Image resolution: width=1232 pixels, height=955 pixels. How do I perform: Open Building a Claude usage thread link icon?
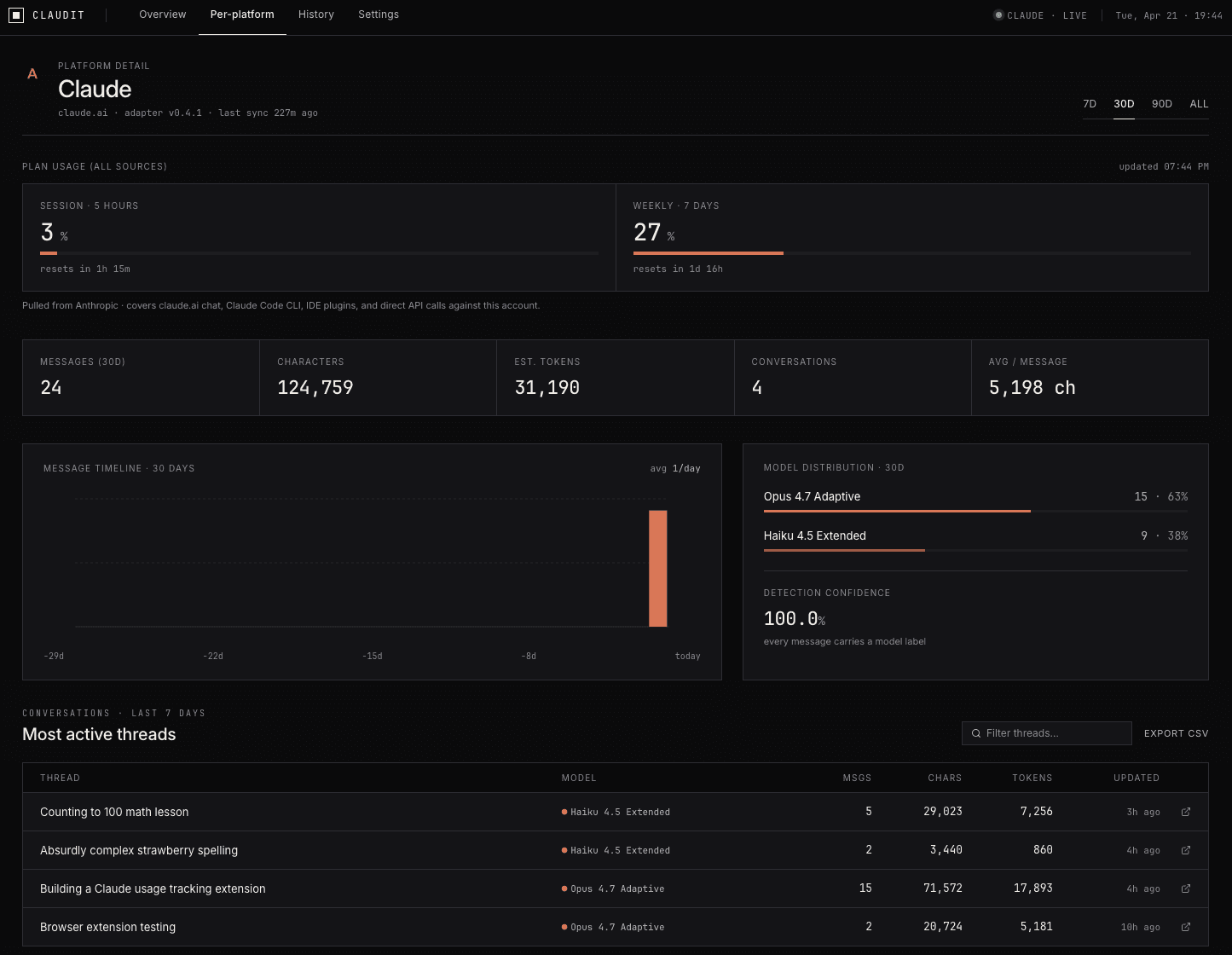point(1186,888)
